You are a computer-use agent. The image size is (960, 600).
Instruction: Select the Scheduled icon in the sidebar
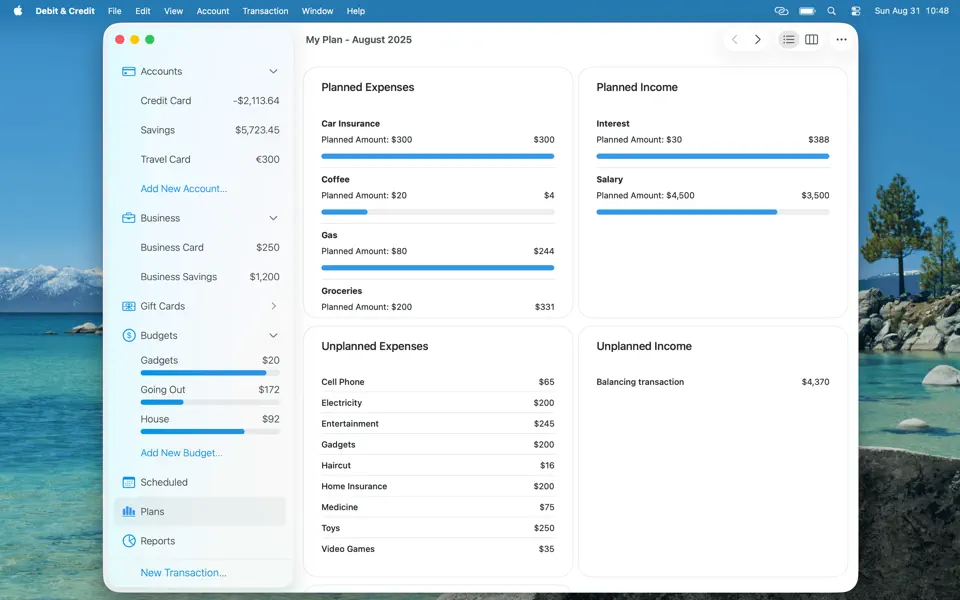(129, 482)
